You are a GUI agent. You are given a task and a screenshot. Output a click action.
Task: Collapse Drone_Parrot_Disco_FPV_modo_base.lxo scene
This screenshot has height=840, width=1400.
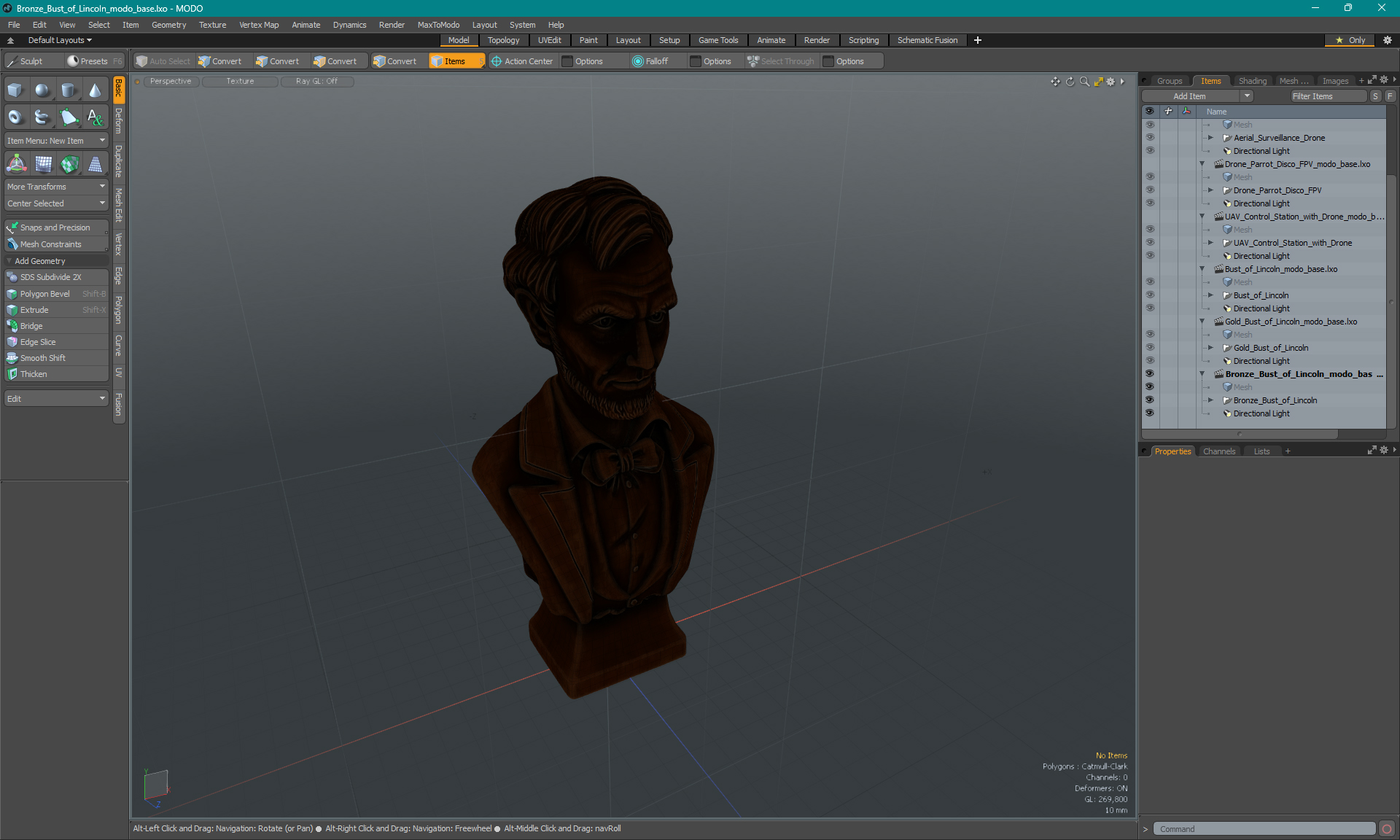tap(1202, 164)
